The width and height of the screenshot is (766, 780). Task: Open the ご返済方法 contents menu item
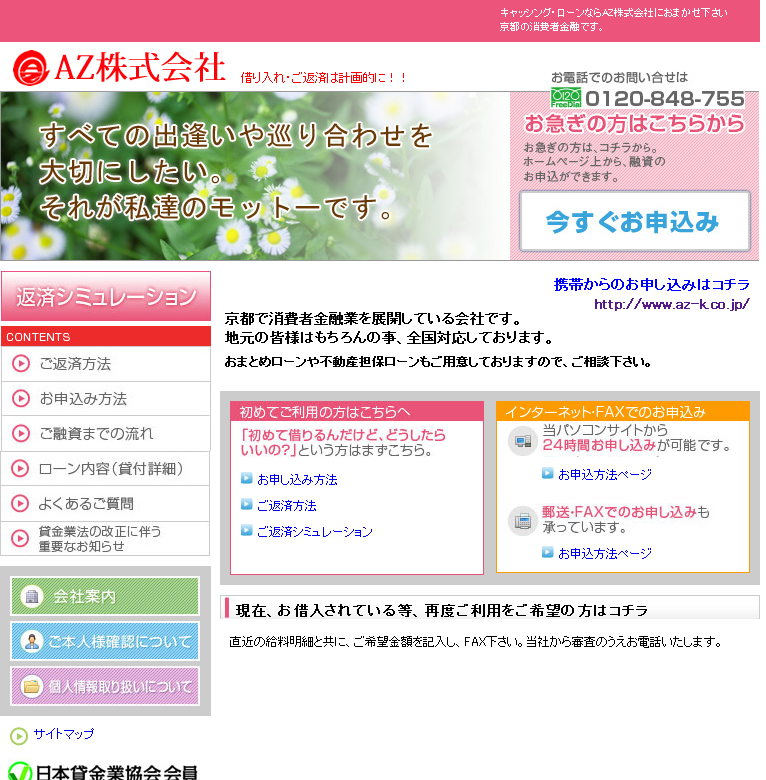click(x=106, y=364)
